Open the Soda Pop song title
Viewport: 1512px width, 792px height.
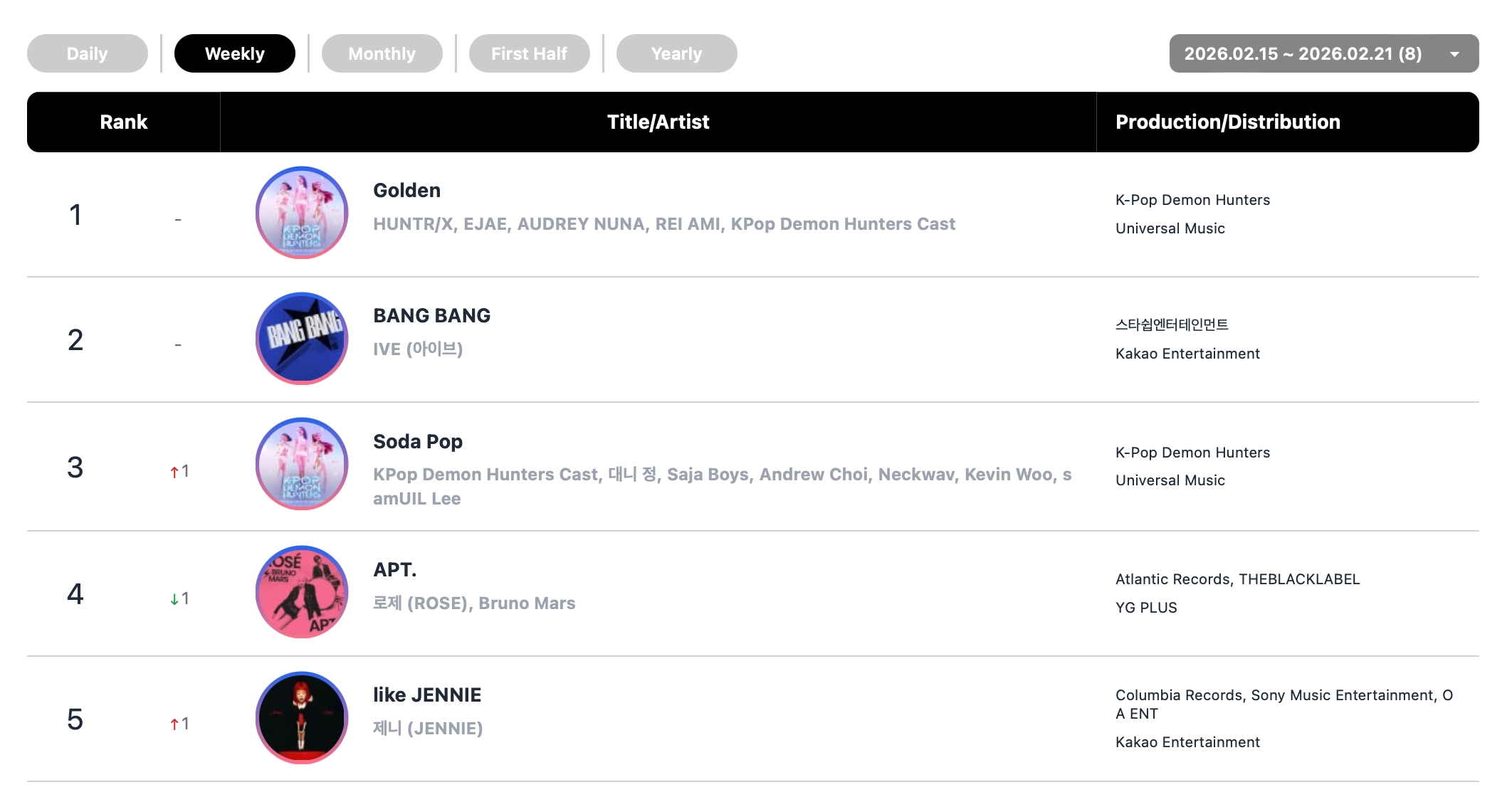[418, 442]
